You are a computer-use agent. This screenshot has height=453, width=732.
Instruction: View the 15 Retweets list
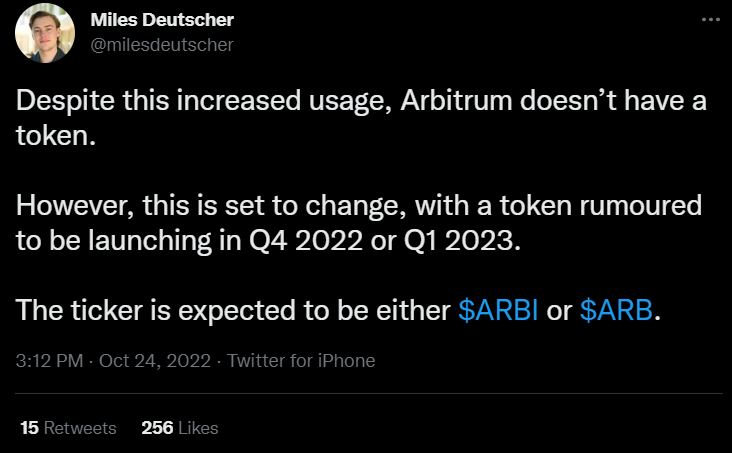(68, 427)
